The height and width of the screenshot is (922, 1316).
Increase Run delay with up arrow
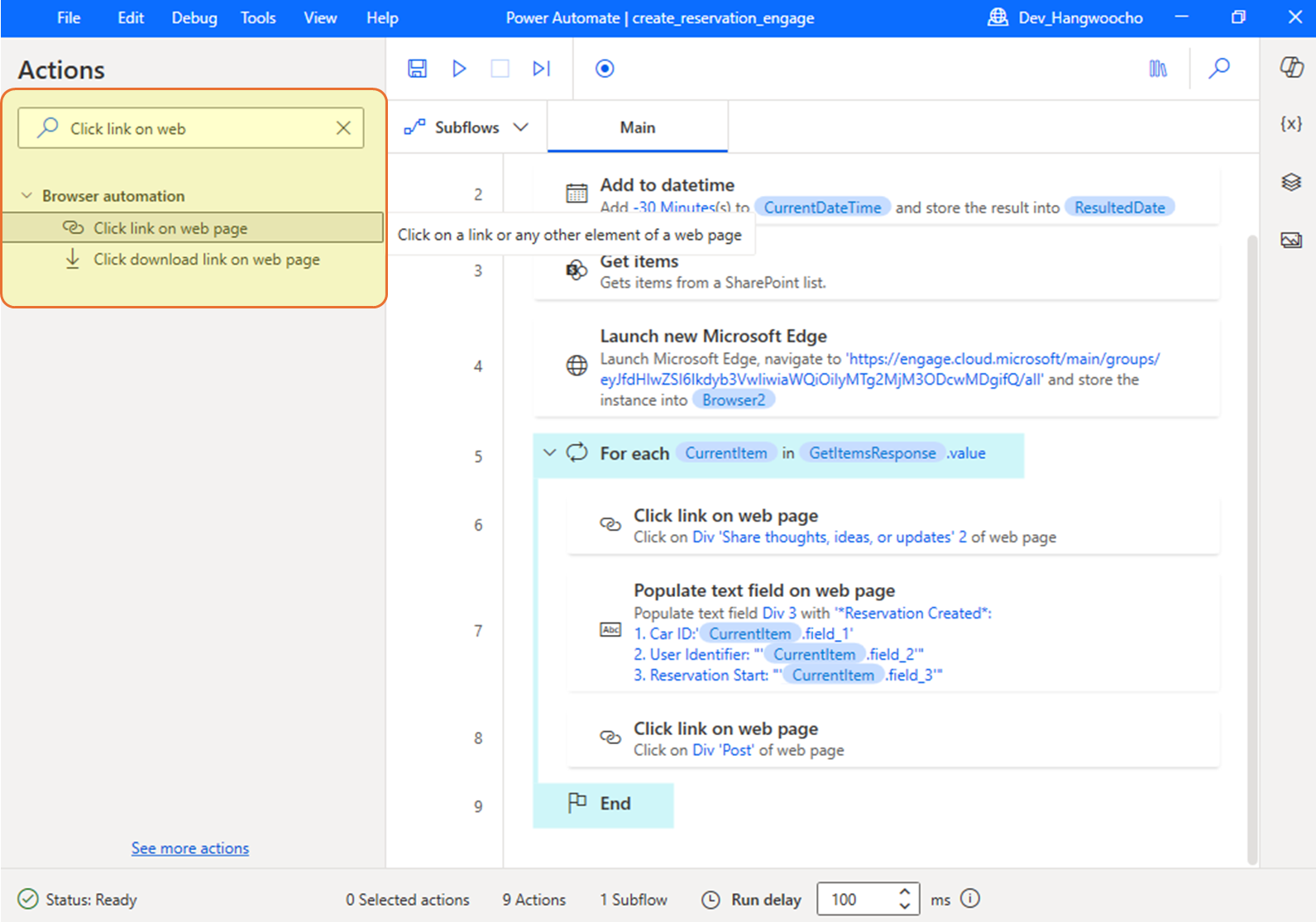tap(905, 892)
